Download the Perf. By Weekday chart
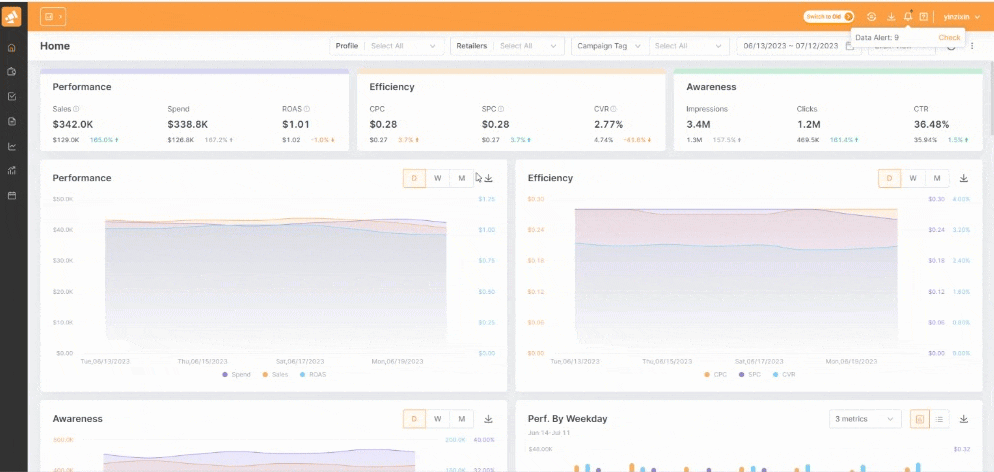 [x=963, y=419]
